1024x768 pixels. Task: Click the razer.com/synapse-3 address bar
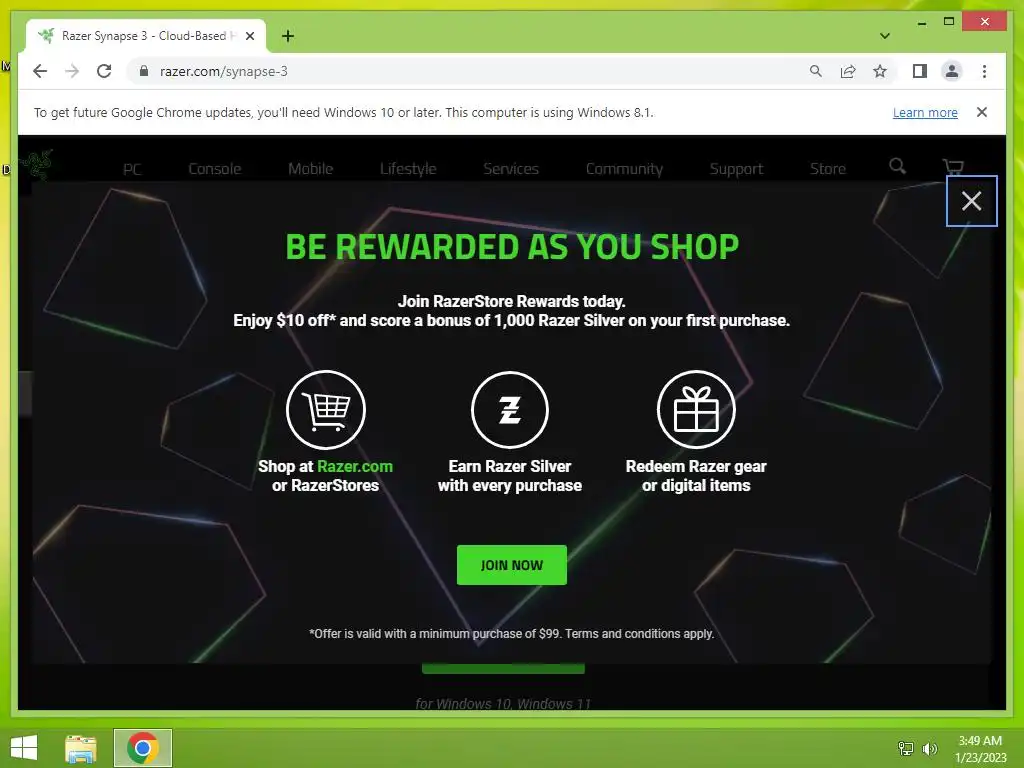click(470, 71)
